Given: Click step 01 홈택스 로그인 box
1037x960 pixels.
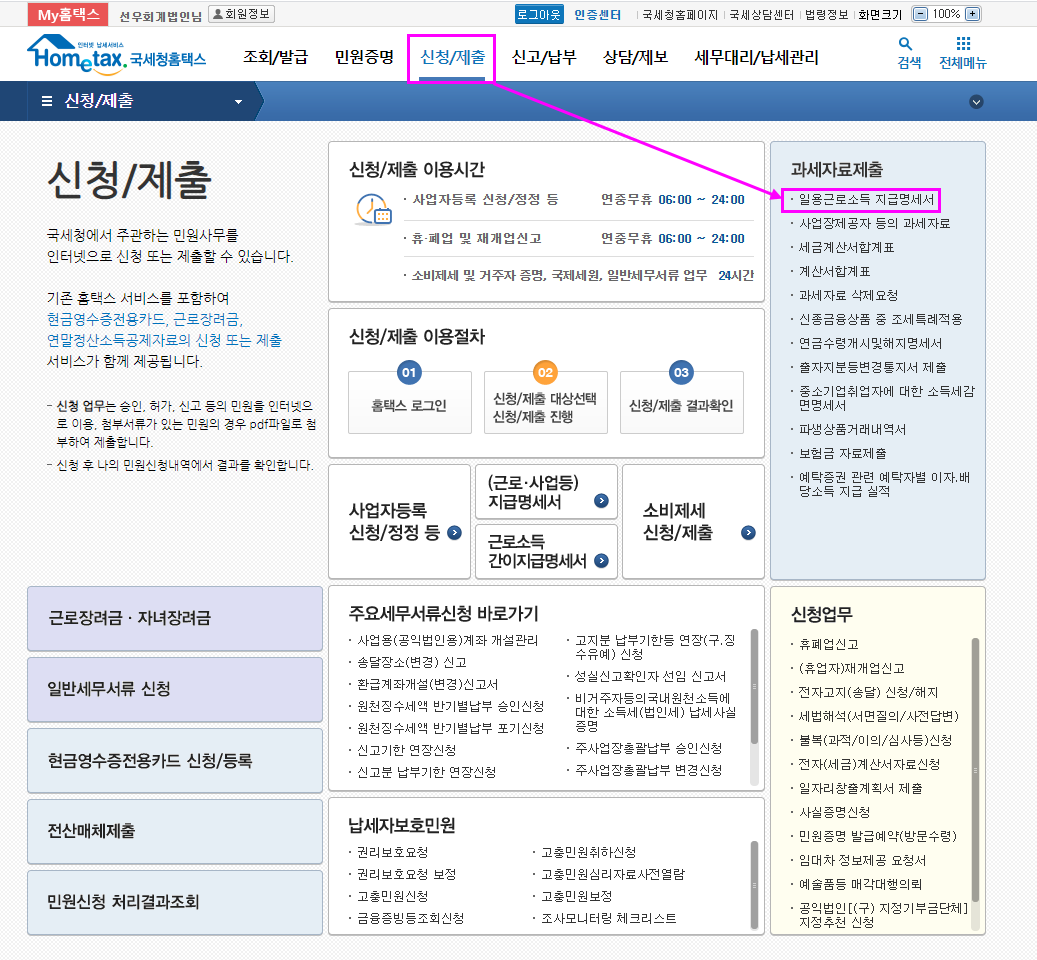Looking at the screenshot, I should [x=410, y=402].
